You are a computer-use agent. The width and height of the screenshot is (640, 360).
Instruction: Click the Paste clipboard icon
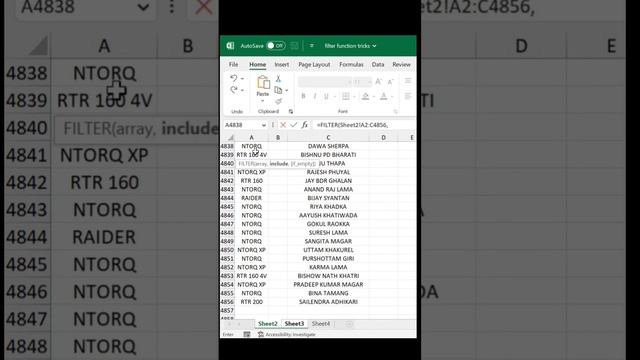[x=263, y=82]
